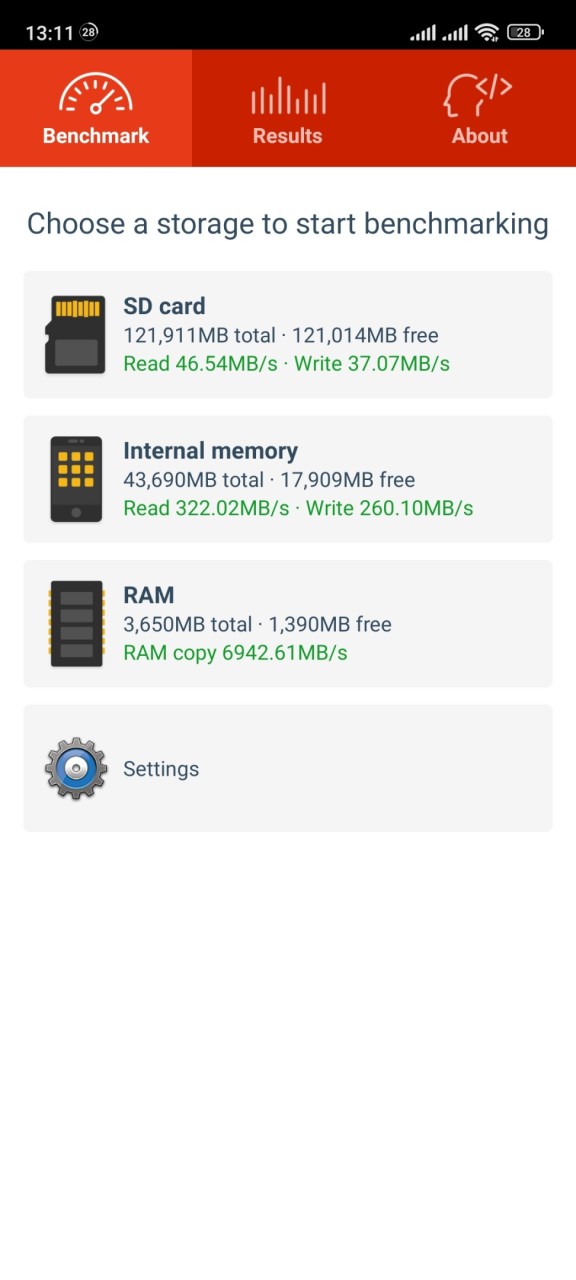Tap RAM copy 6942.61MB/s result text

pyautogui.click(x=235, y=653)
